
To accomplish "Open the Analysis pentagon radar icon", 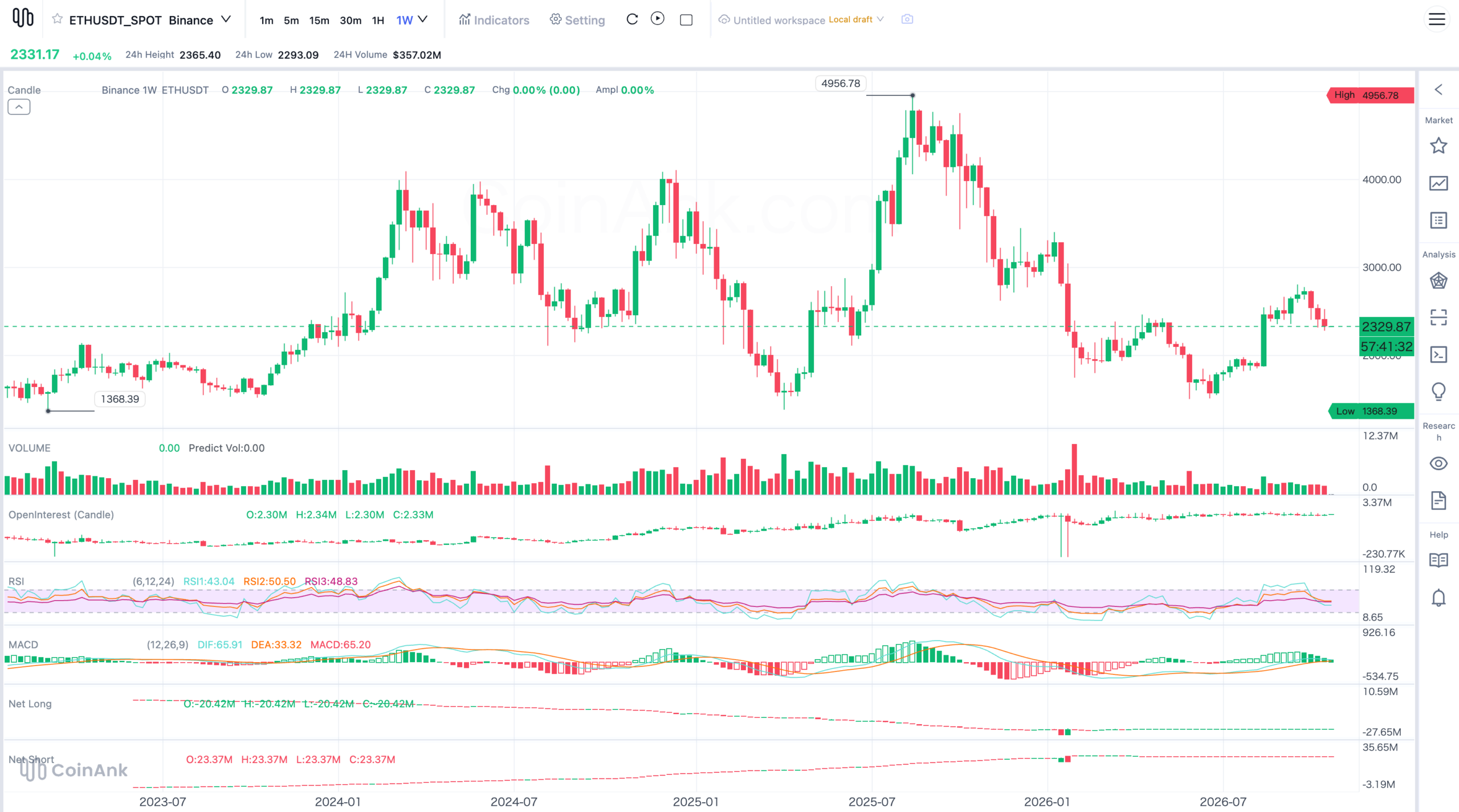I will (x=1438, y=280).
